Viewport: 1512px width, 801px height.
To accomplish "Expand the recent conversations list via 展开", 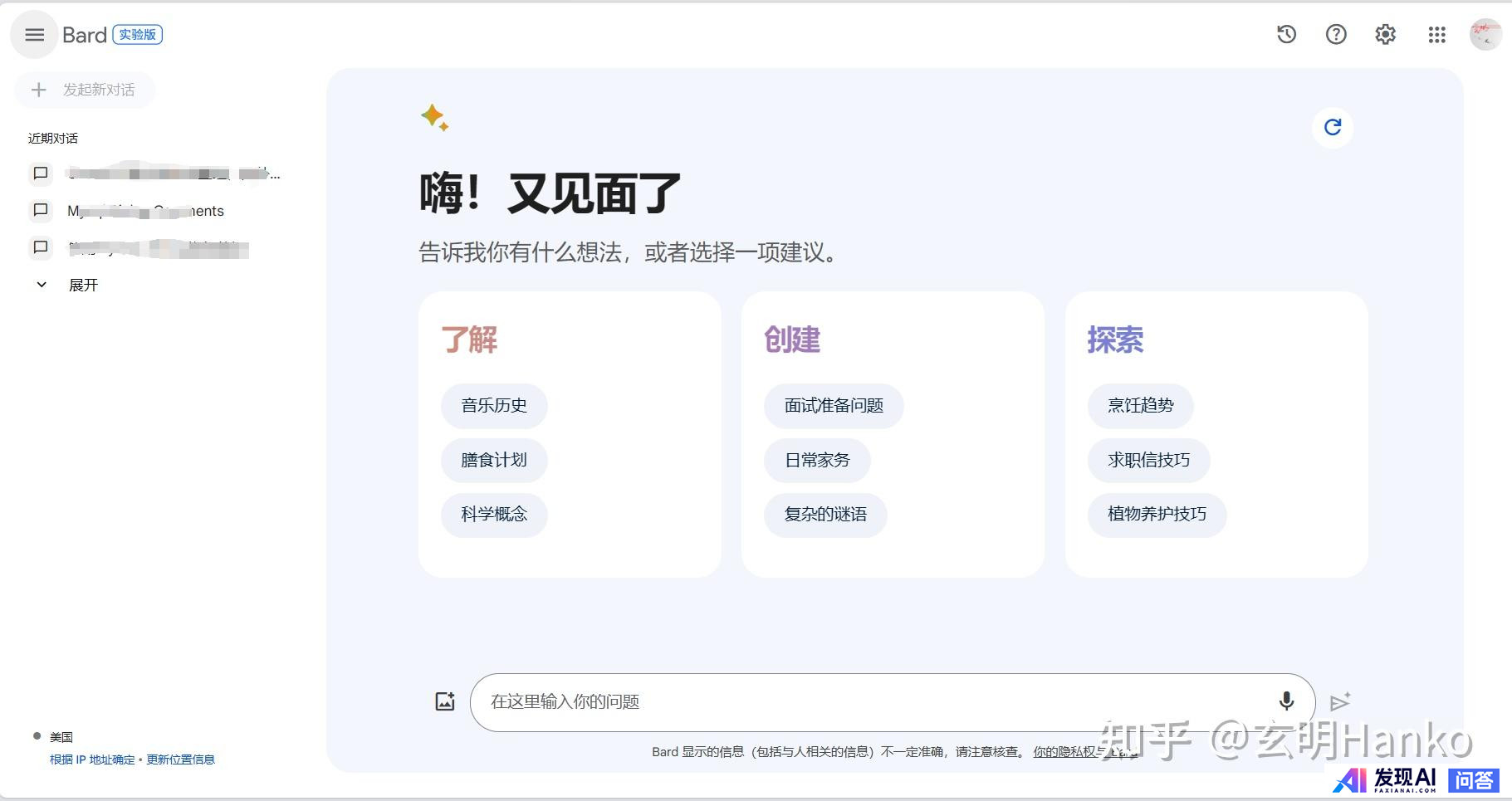I will pos(82,285).
